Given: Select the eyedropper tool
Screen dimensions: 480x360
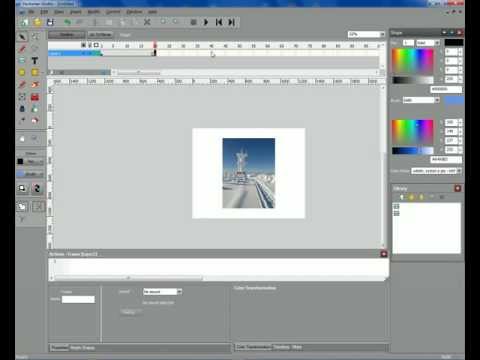Looking at the screenshot, I should tap(22, 121).
